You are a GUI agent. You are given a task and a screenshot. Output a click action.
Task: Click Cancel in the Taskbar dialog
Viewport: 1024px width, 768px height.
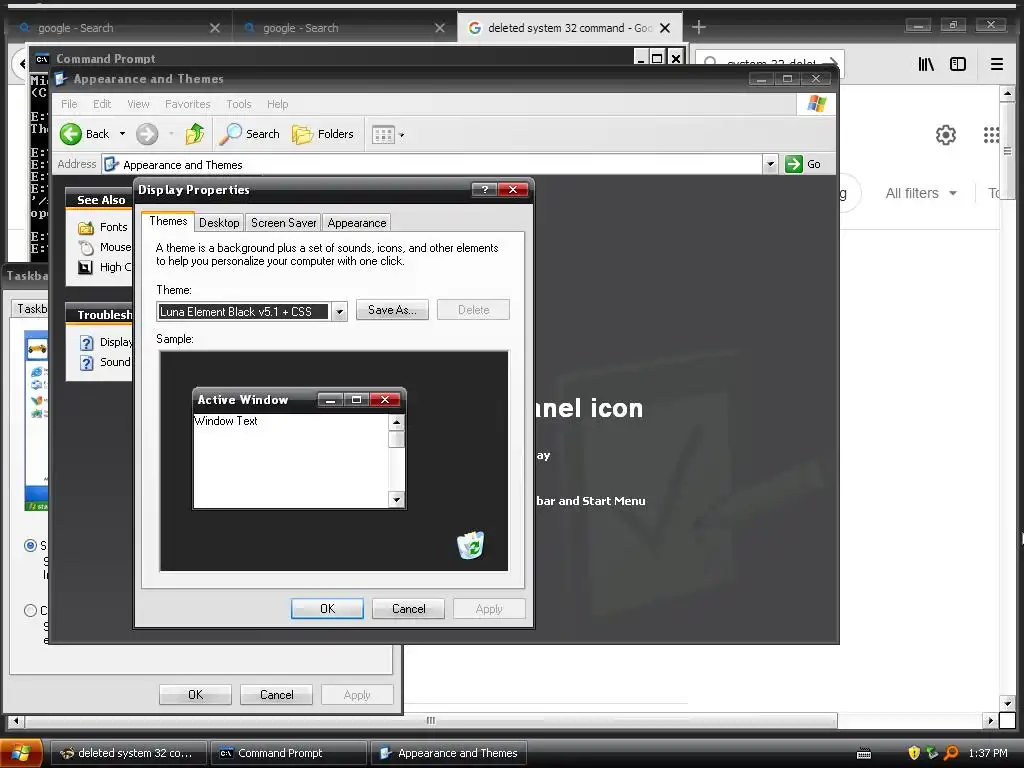click(x=276, y=694)
